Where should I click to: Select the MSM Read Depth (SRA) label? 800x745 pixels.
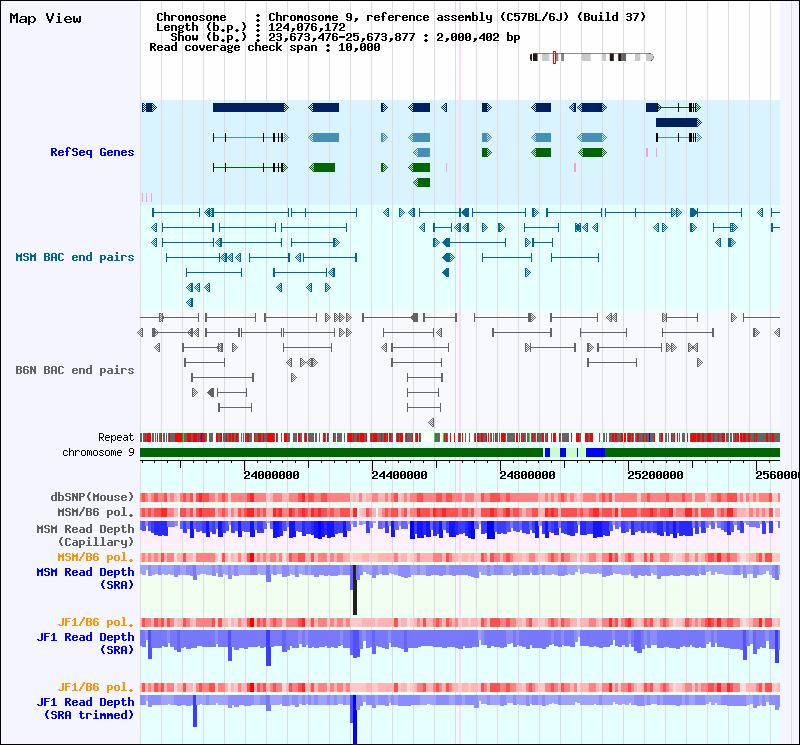[x=85, y=577]
